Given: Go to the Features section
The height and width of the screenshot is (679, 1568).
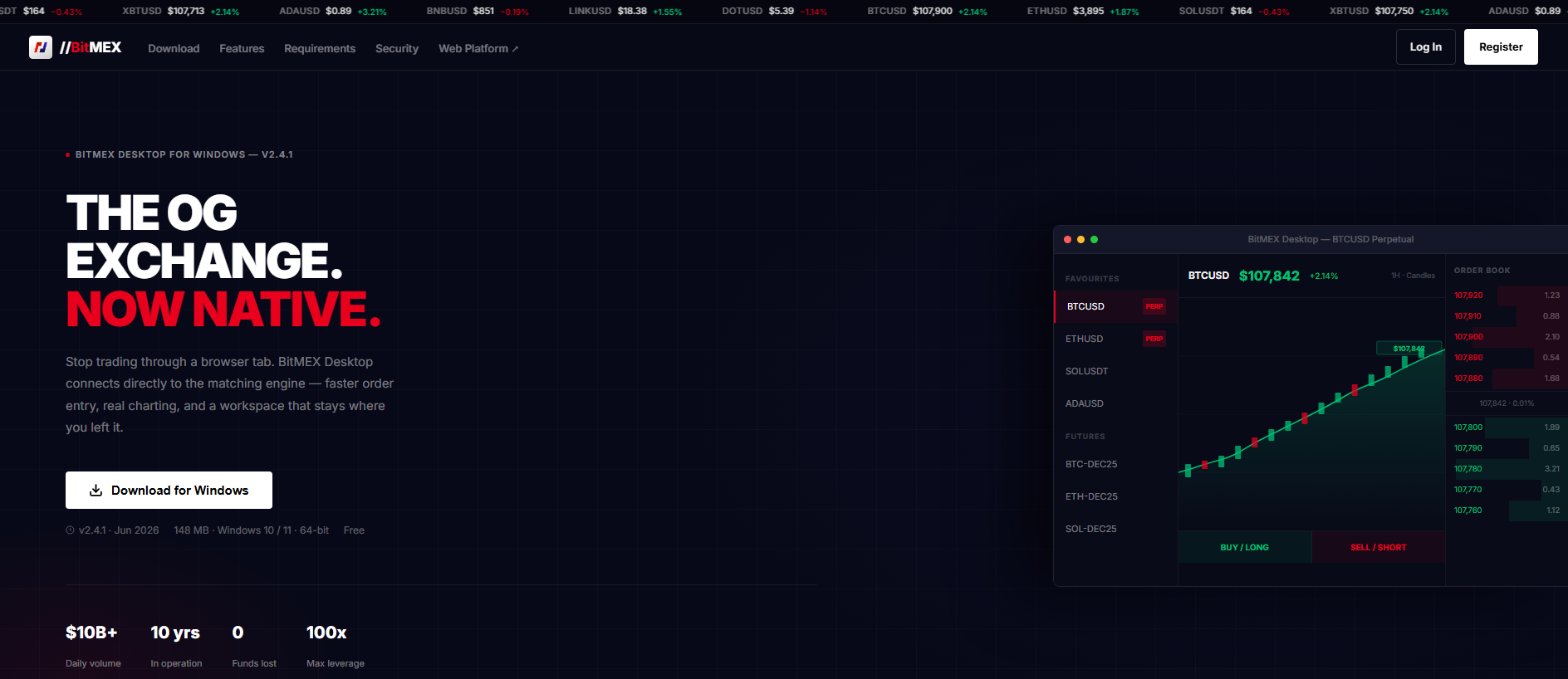Looking at the screenshot, I should (x=242, y=48).
